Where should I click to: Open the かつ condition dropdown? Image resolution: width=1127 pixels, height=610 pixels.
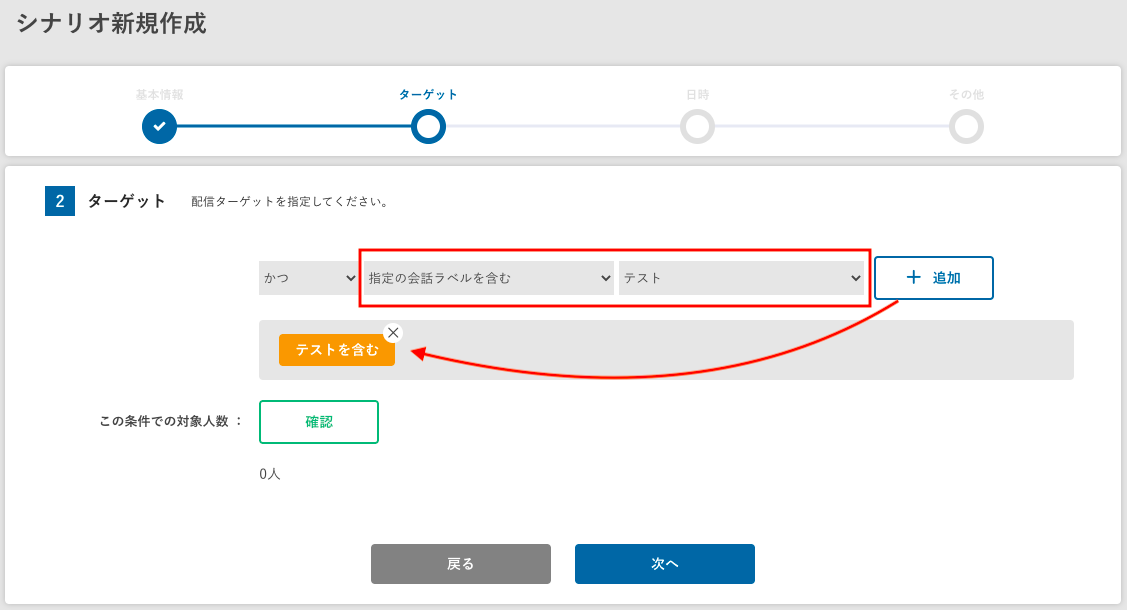(308, 278)
